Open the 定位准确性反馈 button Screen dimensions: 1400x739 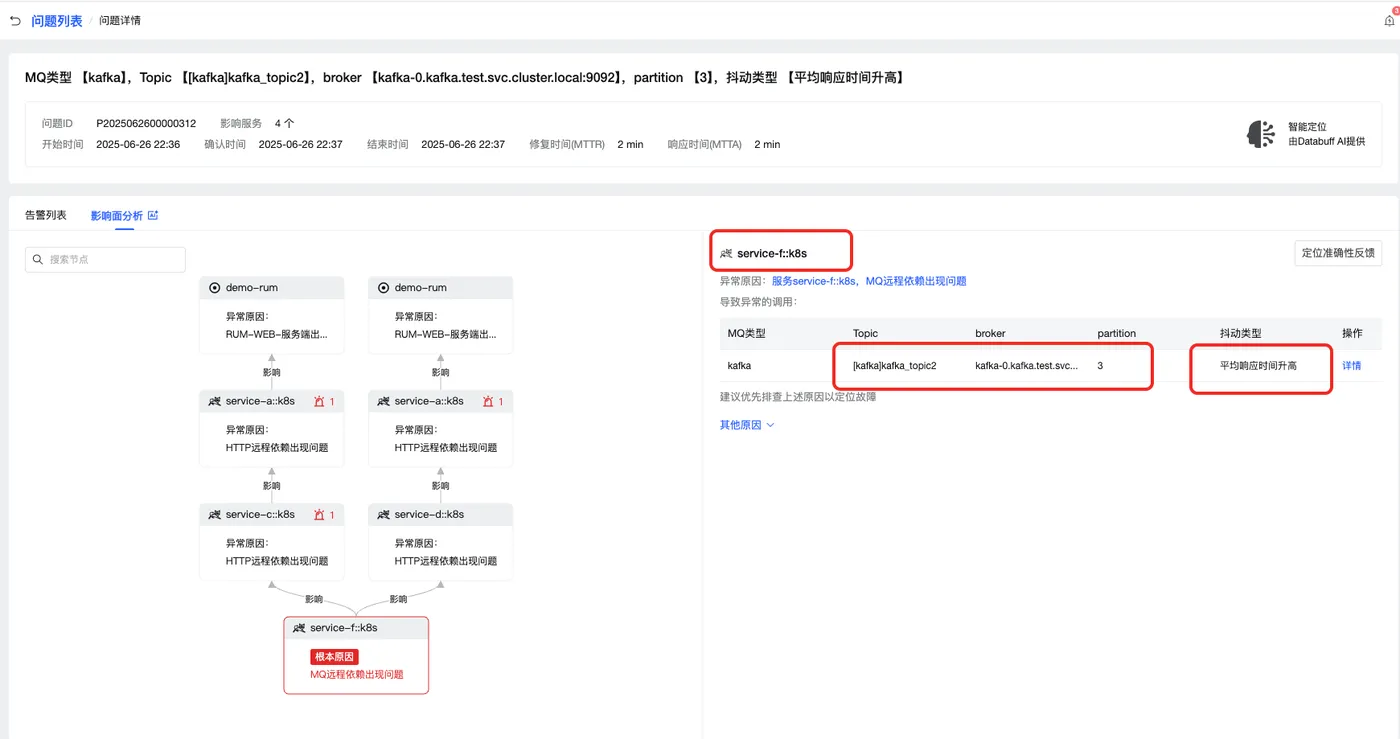(x=1338, y=253)
